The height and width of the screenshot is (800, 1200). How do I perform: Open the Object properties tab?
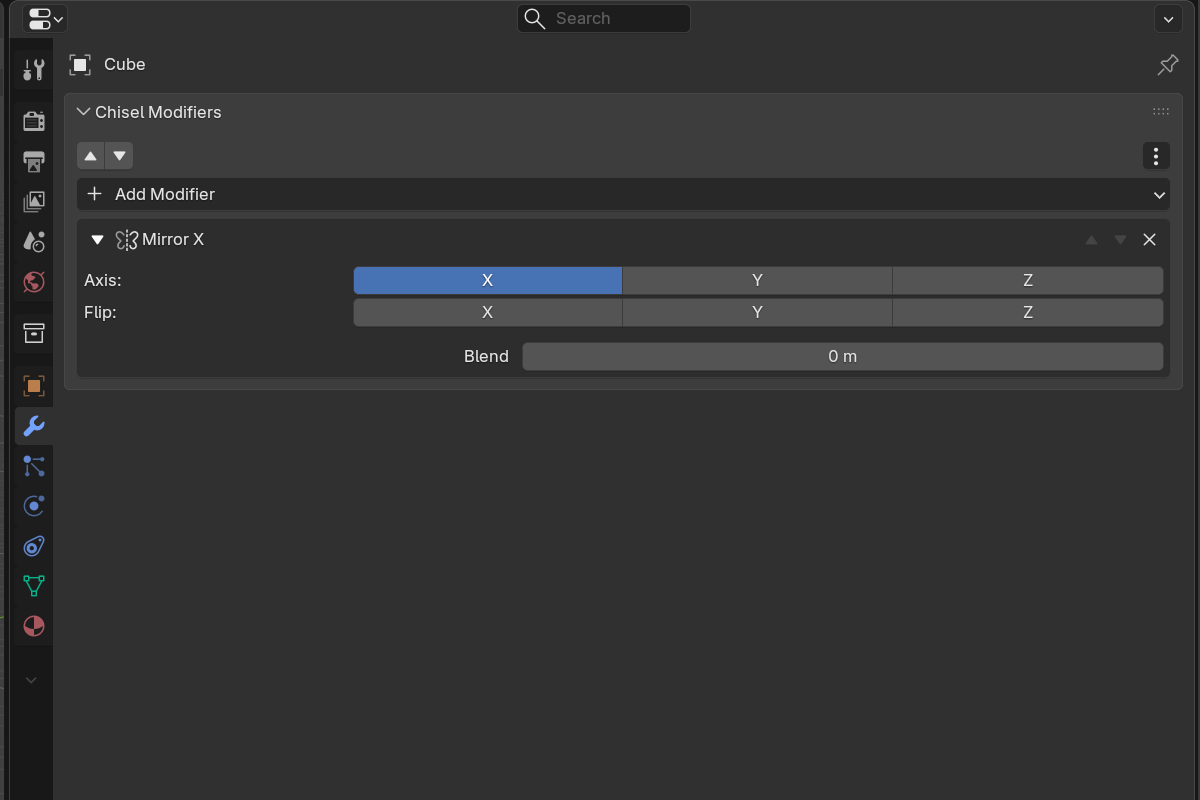[x=33, y=385]
